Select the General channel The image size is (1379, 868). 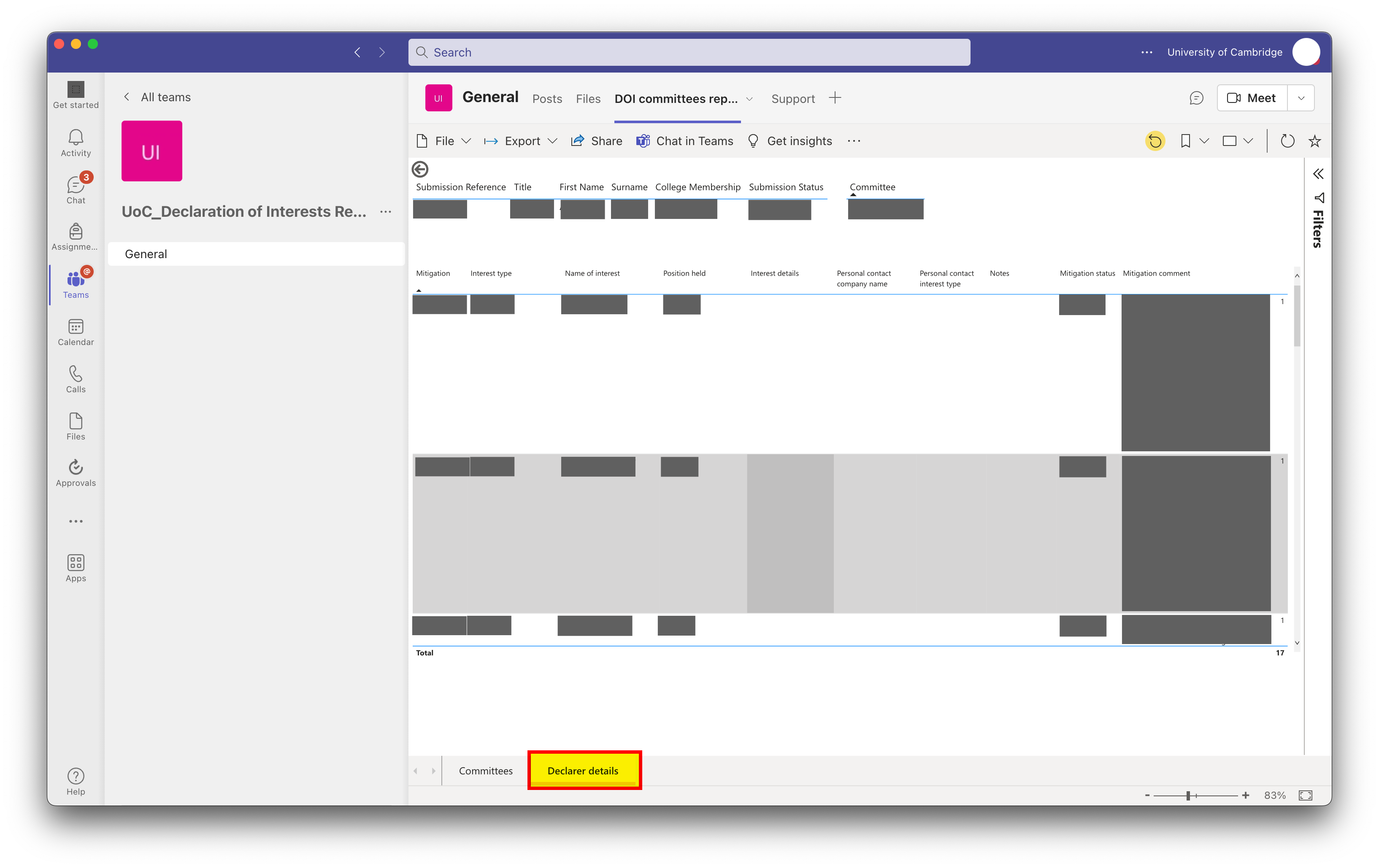[x=256, y=254]
